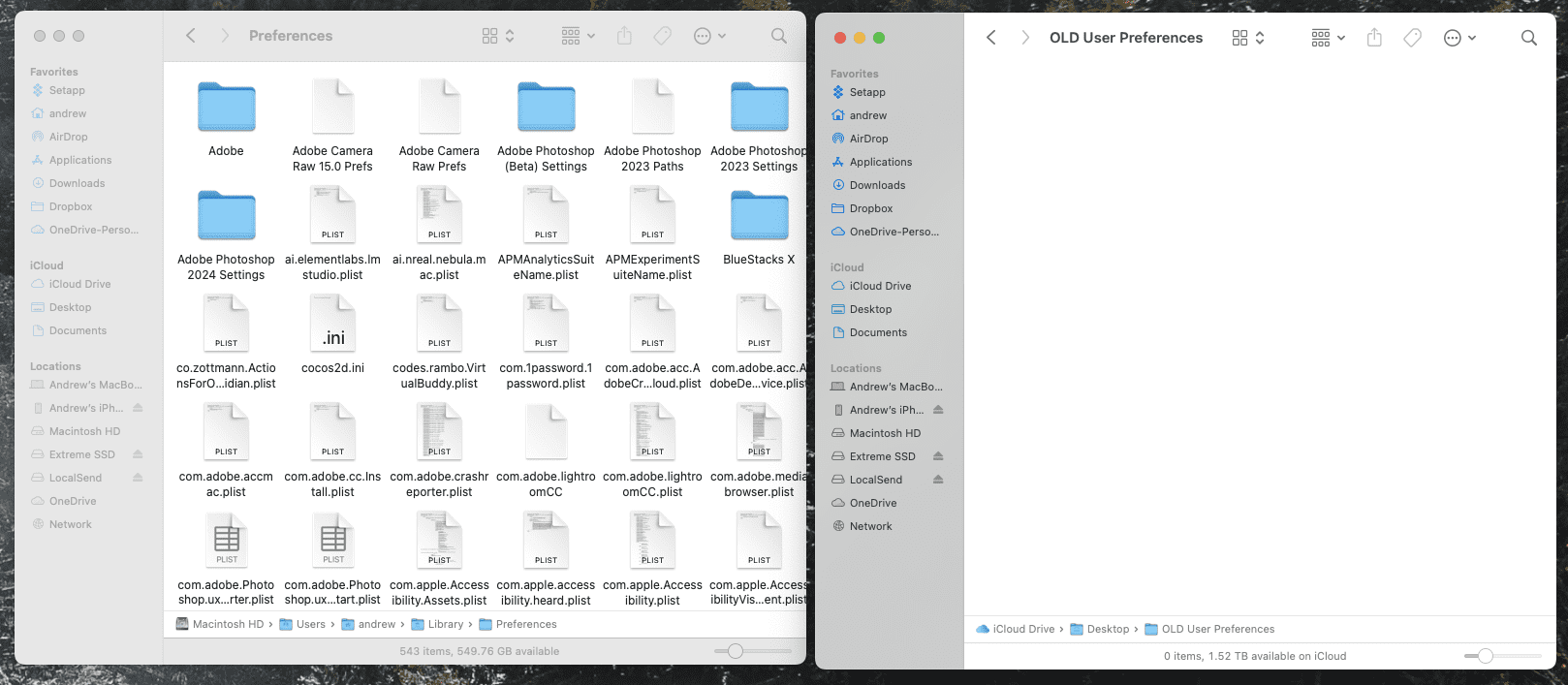Select the com.adobe.mediabrowser.plist file
1568x685 pixels.
(760, 432)
